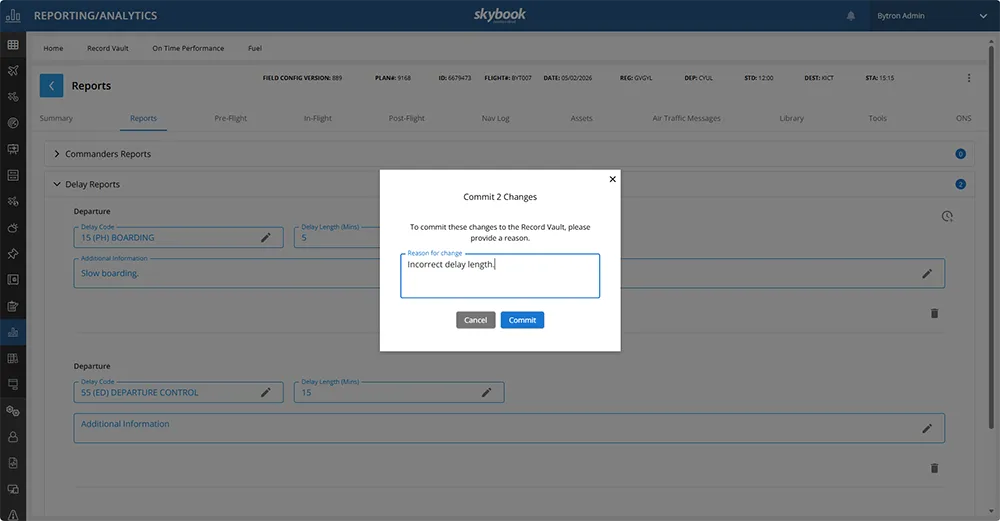Screen dimensions: 1000x521
Task: Expand the Commanders Reports section
Action: (x=57, y=154)
